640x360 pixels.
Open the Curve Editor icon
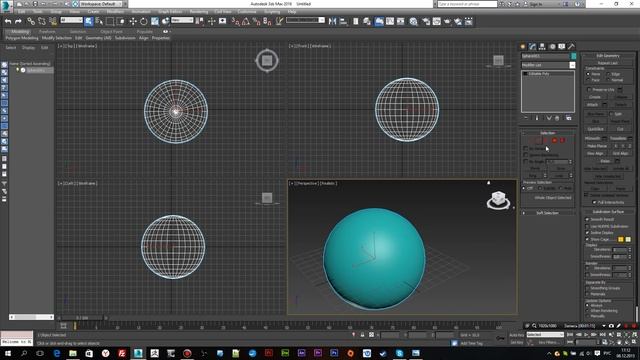click(x=390, y=21)
